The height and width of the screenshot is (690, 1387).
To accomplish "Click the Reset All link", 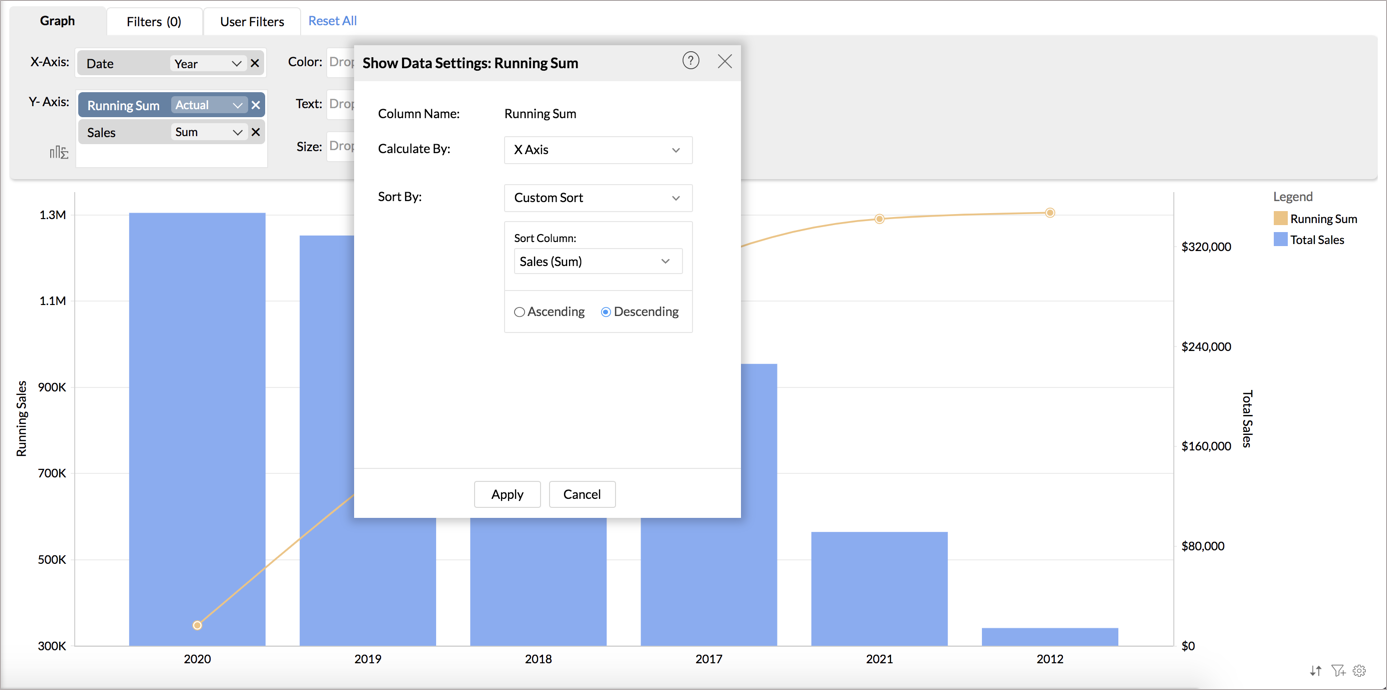I will pyautogui.click(x=332, y=20).
